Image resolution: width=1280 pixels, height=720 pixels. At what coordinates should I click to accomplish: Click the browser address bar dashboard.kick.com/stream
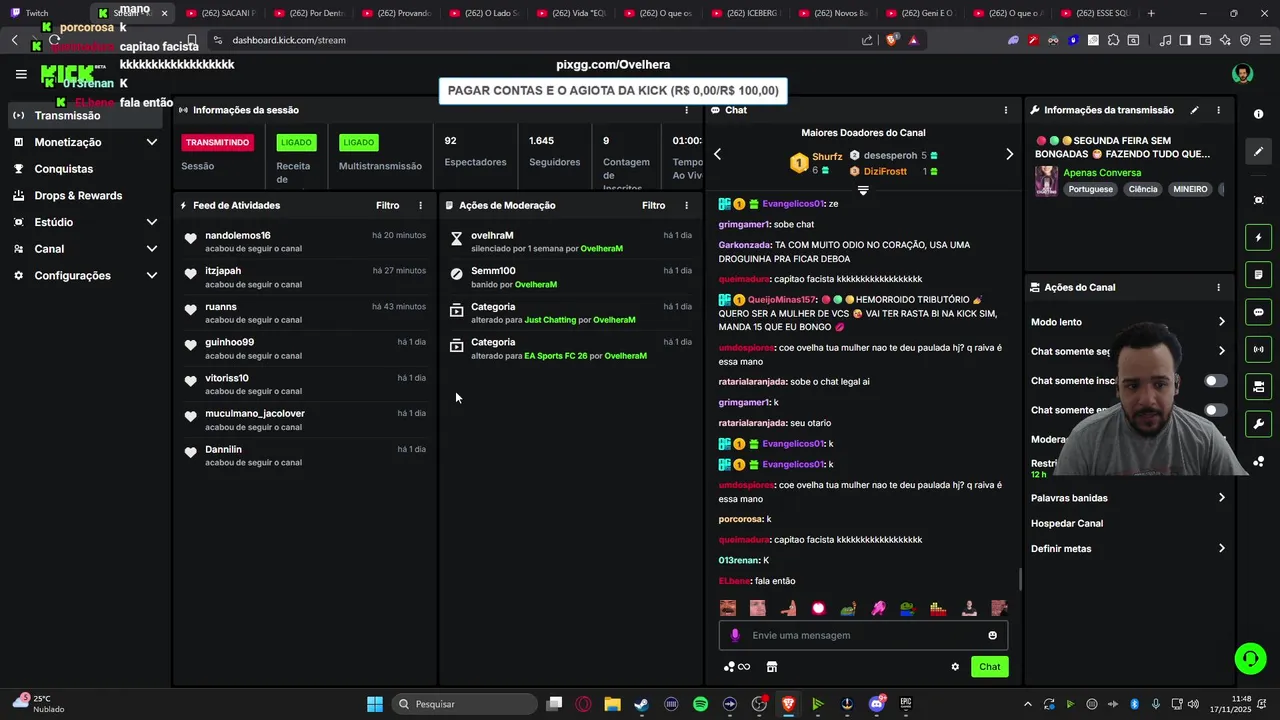click(289, 40)
